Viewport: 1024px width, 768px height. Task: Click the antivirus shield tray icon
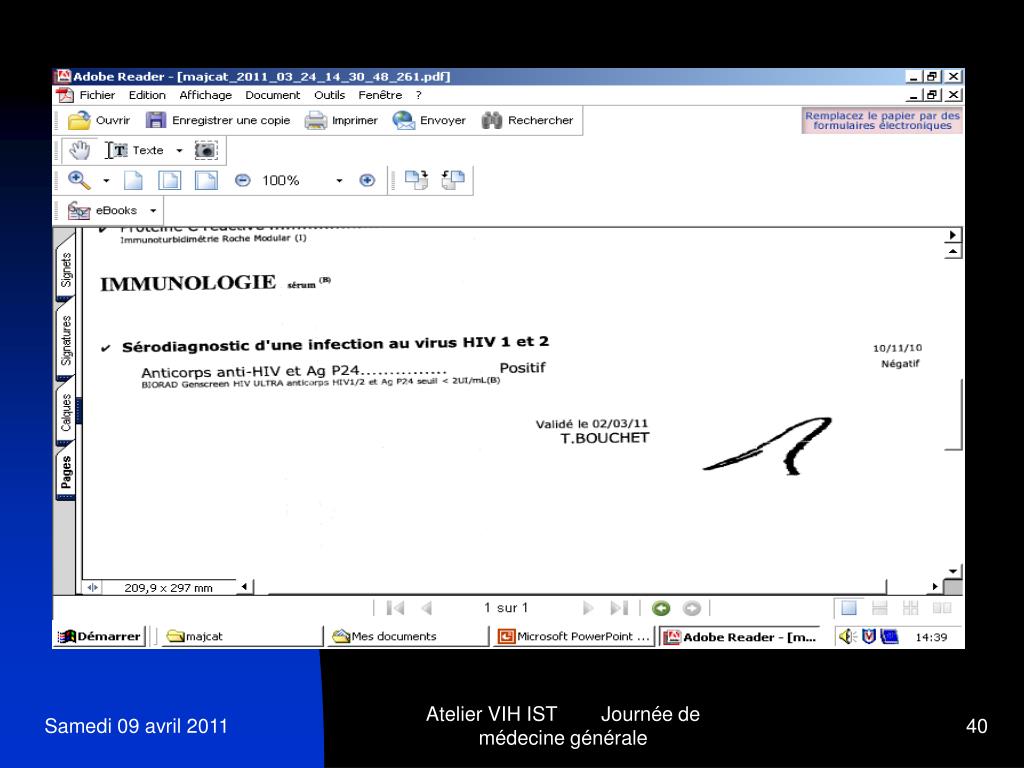[868, 636]
